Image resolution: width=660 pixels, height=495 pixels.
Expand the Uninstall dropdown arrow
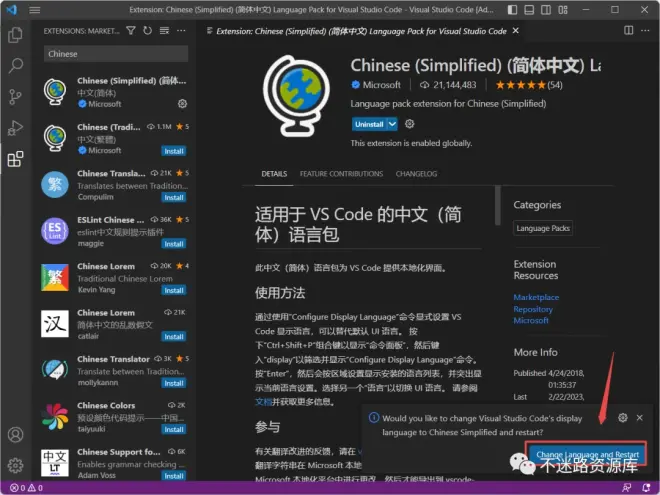392,124
